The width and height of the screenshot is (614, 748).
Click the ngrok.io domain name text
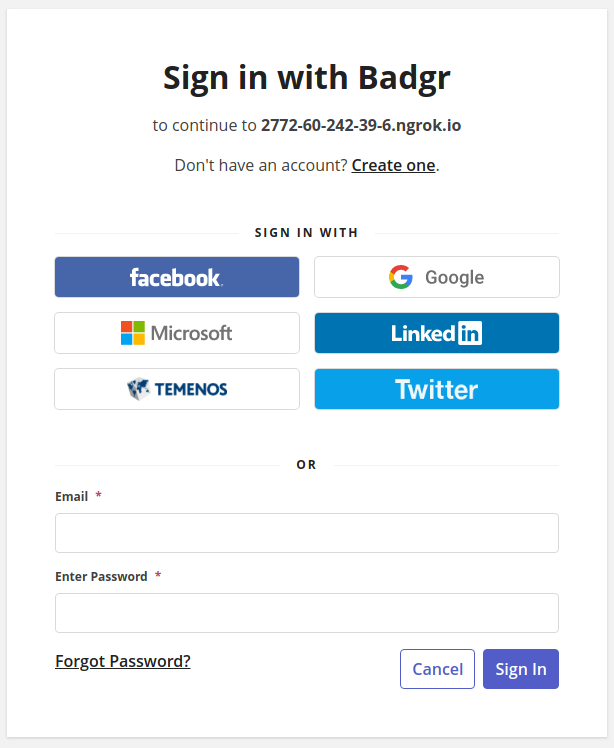[x=361, y=125]
